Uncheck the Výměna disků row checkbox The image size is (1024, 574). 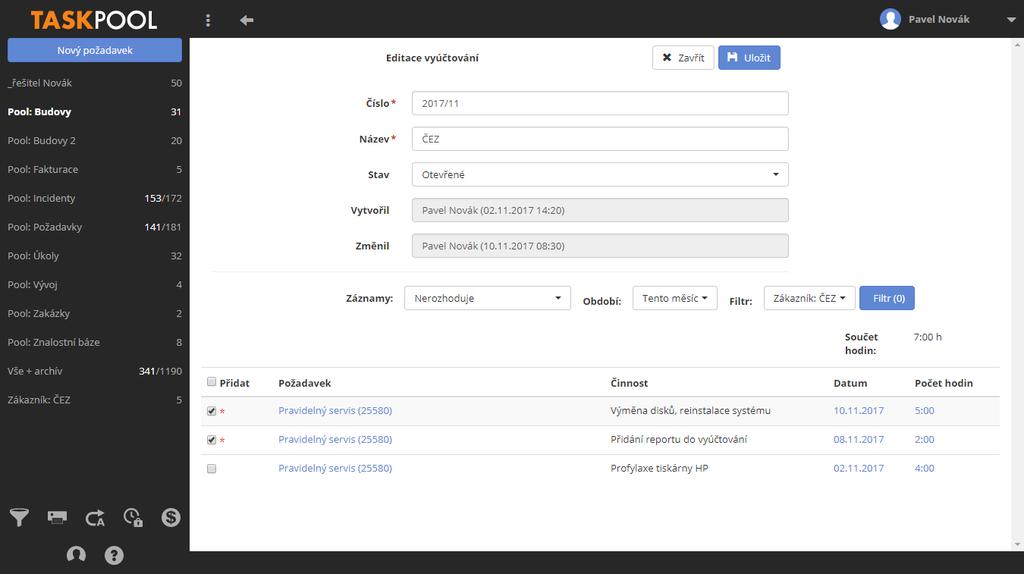[x=212, y=411]
